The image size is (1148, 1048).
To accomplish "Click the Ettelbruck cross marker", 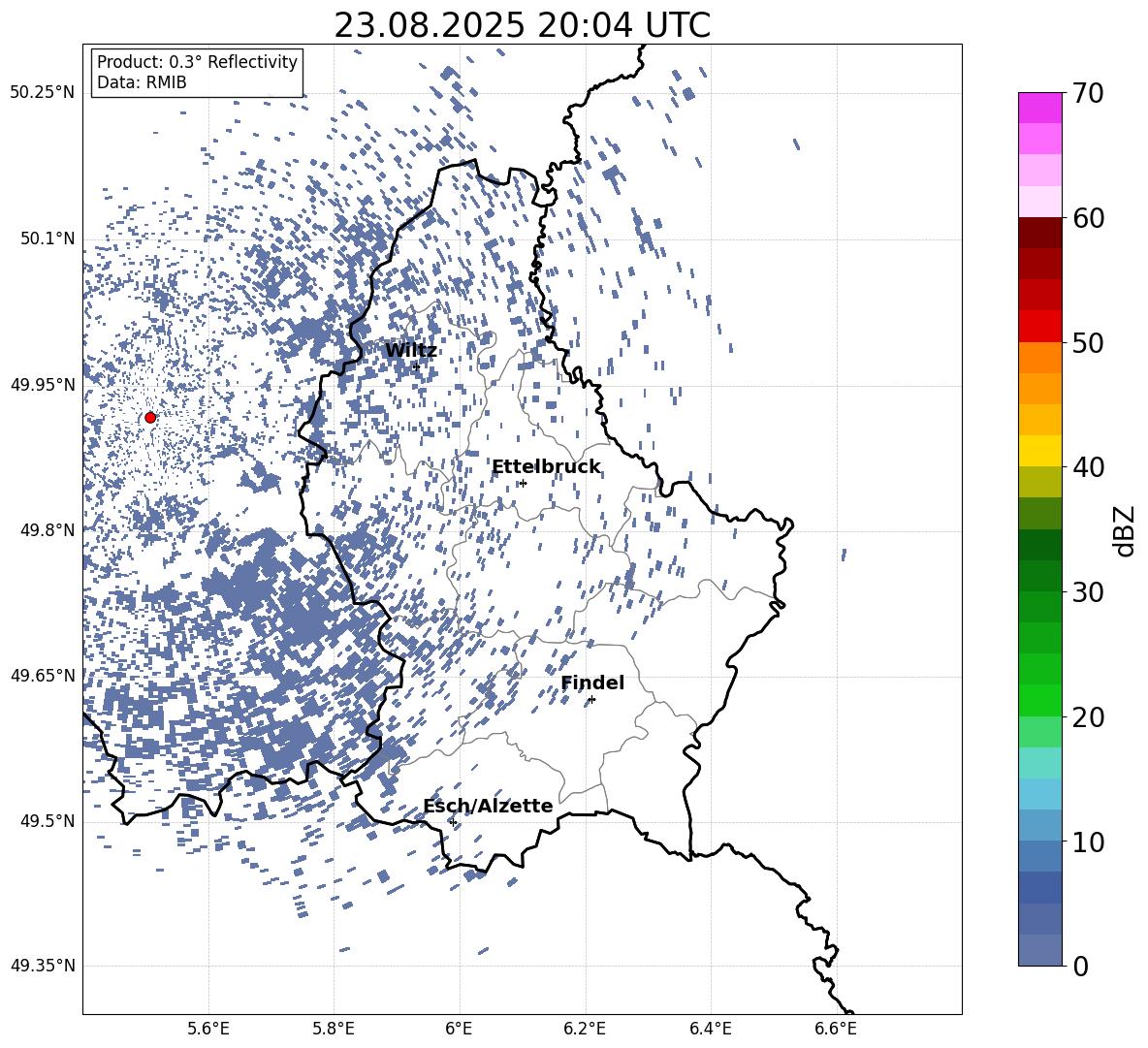I will point(523,483).
